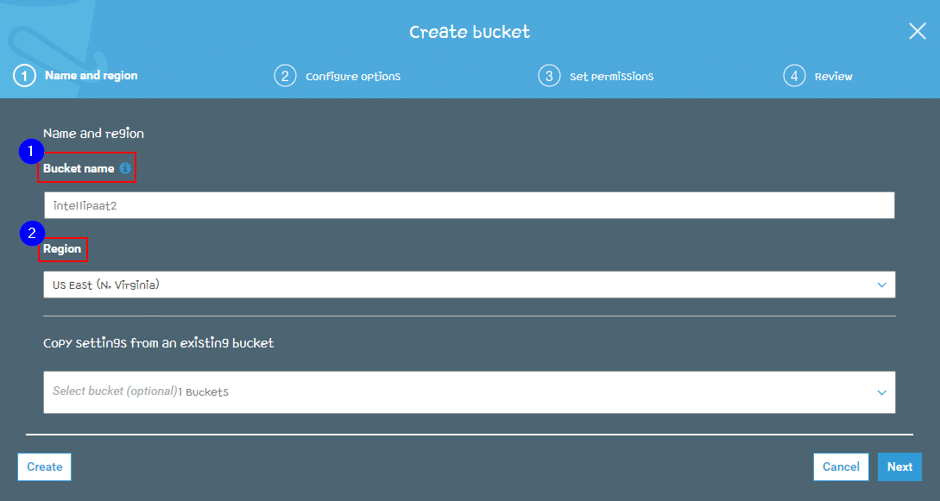Click step 2 circle icon

coord(285,76)
